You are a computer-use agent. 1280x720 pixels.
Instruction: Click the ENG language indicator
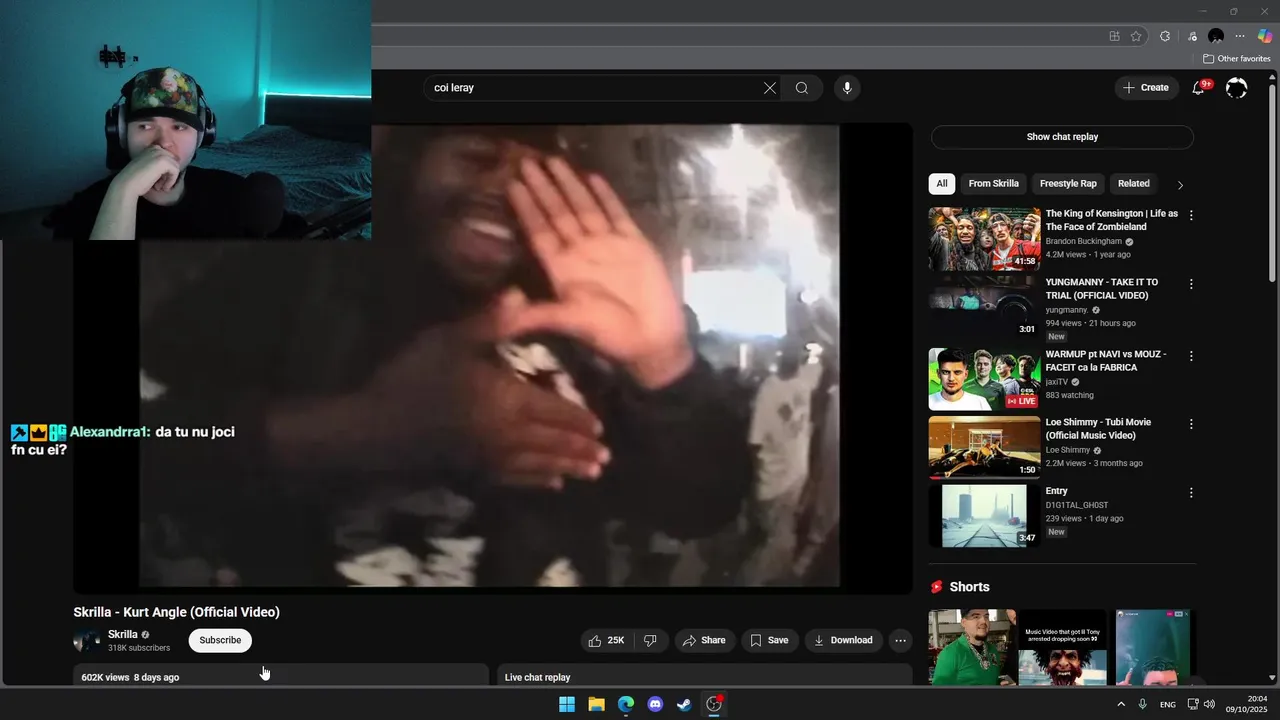[1167, 704]
